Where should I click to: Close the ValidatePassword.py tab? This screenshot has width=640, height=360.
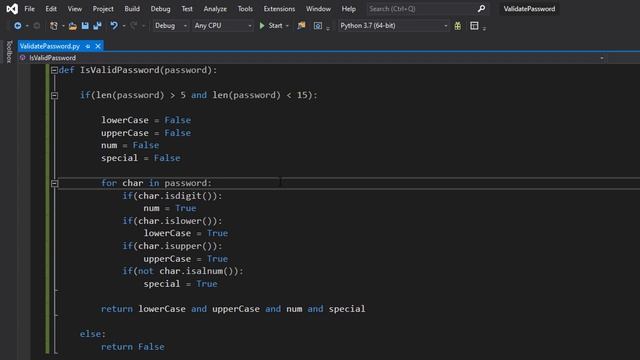(x=98, y=46)
